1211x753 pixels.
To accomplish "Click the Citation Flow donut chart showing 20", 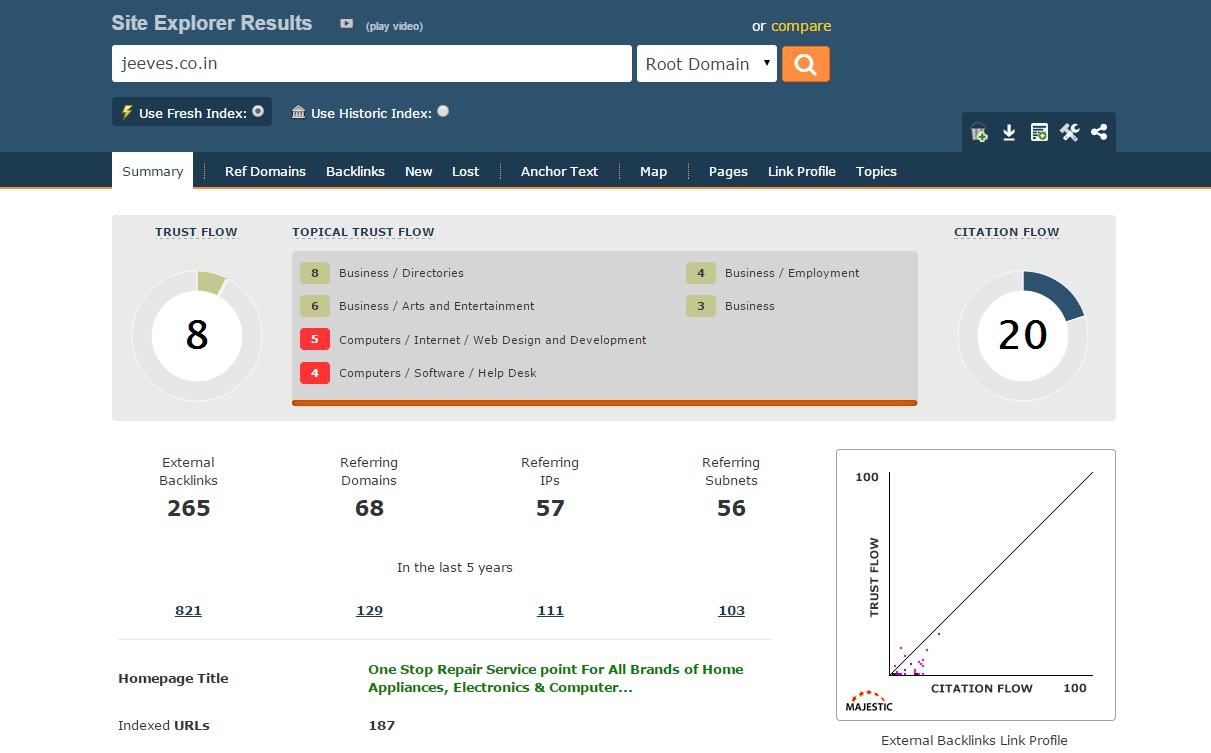I will (1022, 335).
